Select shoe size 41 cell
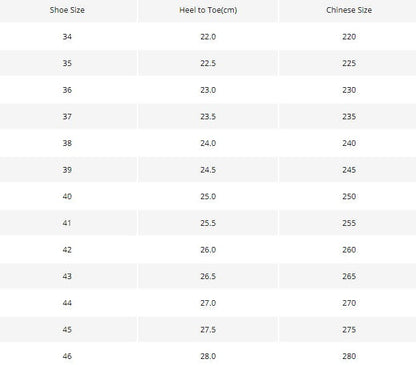This screenshot has width=416, height=365. point(67,223)
